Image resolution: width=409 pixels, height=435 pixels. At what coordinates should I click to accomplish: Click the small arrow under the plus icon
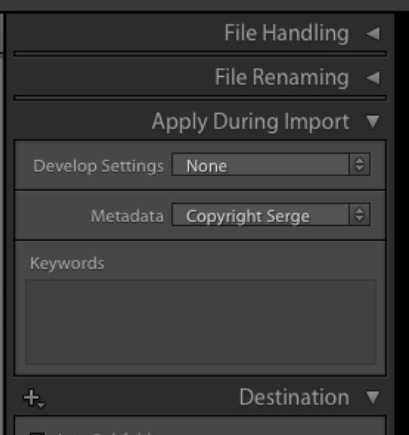click(41, 405)
